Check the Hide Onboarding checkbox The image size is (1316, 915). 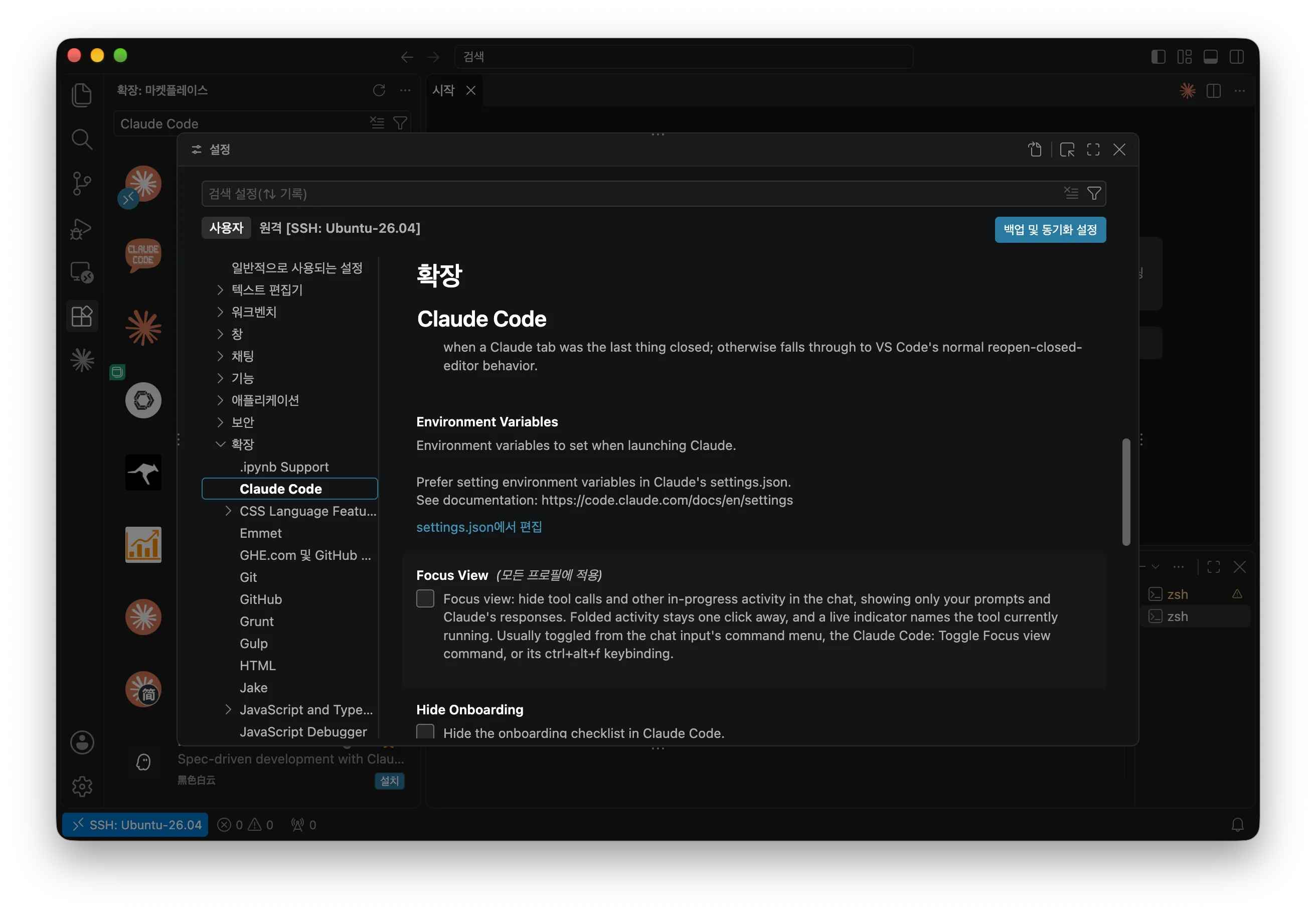[x=425, y=732]
